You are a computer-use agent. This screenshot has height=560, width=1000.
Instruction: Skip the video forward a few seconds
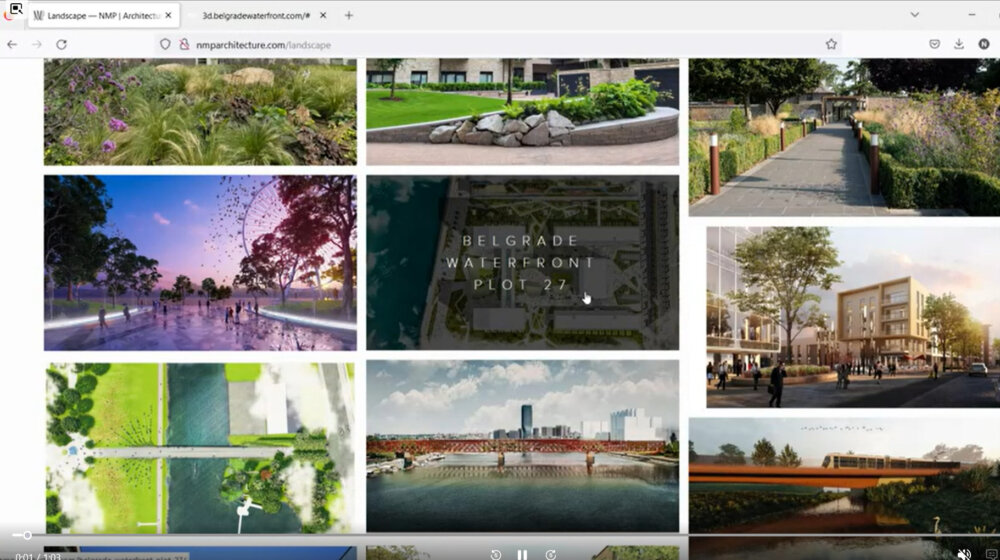point(550,554)
